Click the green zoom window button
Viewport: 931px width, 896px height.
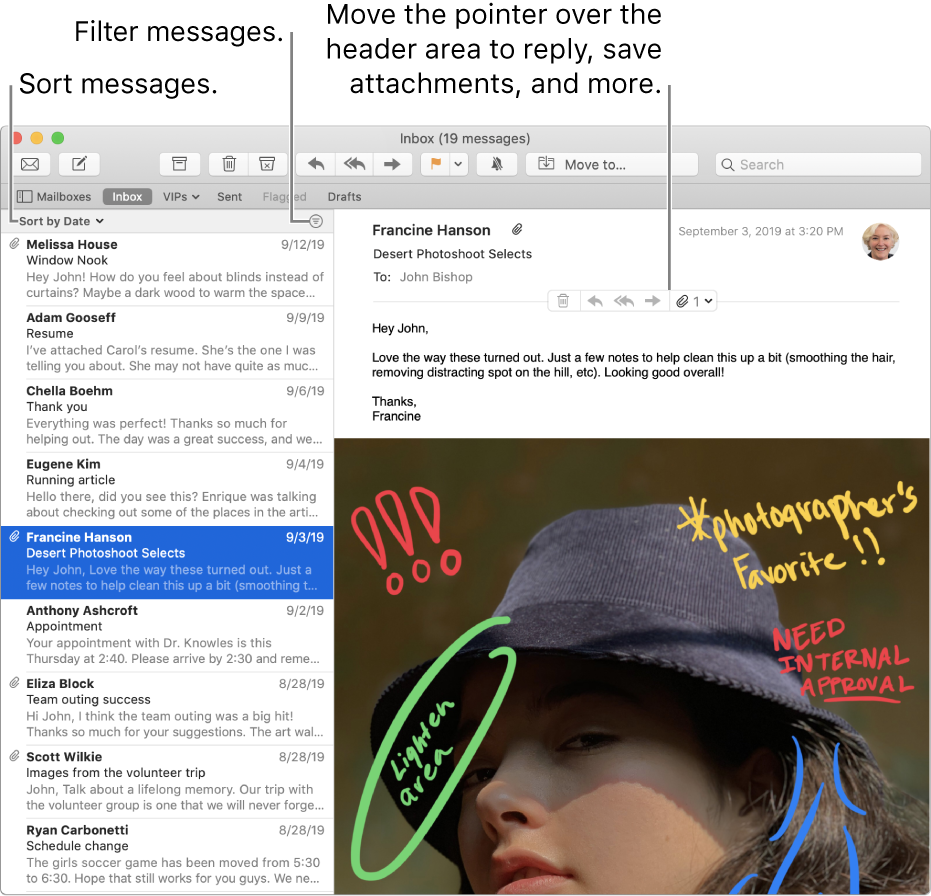pyautogui.click(x=58, y=138)
